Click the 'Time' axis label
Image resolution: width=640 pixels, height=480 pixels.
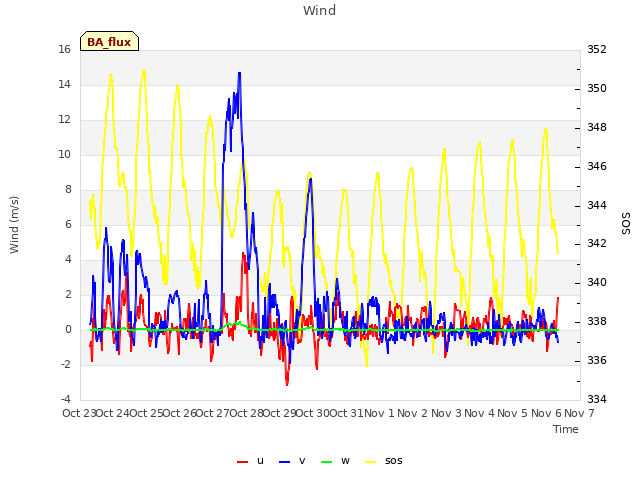click(566, 429)
